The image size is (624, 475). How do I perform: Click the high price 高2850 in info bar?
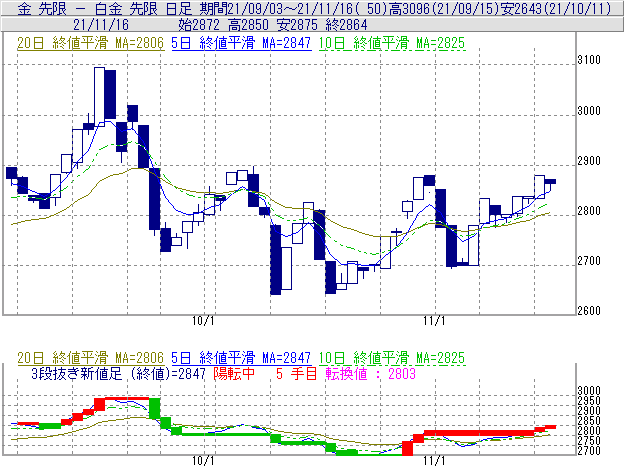pyautogui.click(x=248, y=25)
